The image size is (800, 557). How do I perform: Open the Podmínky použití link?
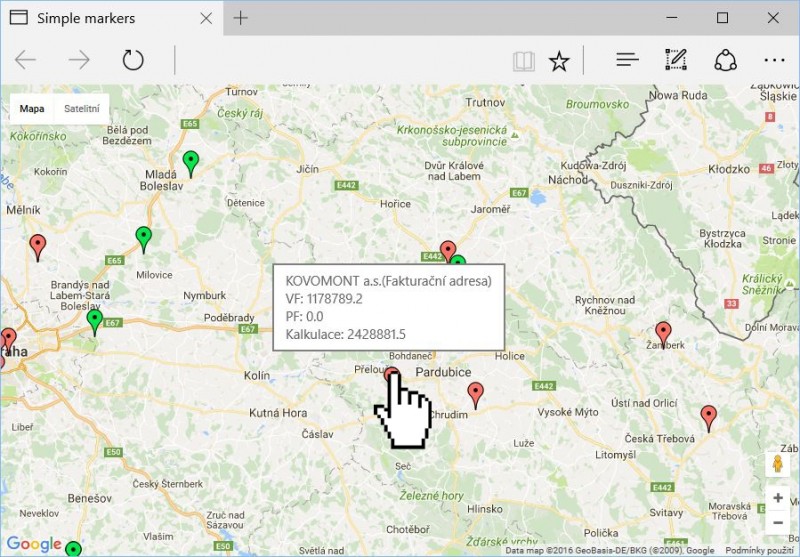[759, 550]
